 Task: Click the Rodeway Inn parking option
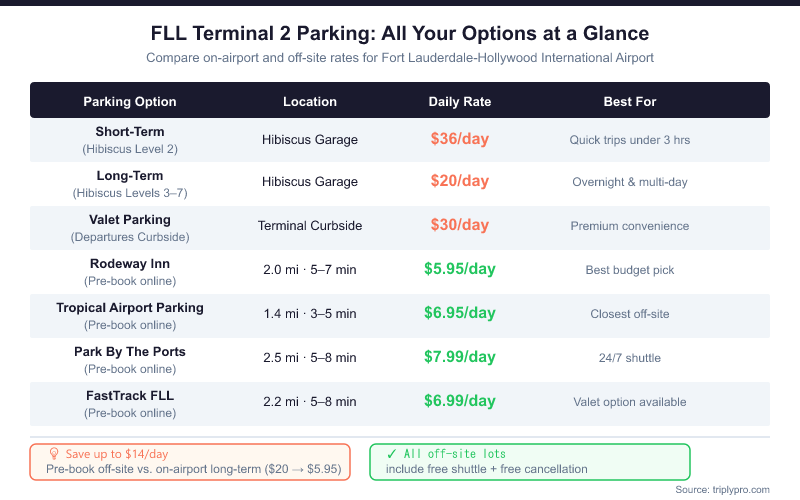coord(130,263)
